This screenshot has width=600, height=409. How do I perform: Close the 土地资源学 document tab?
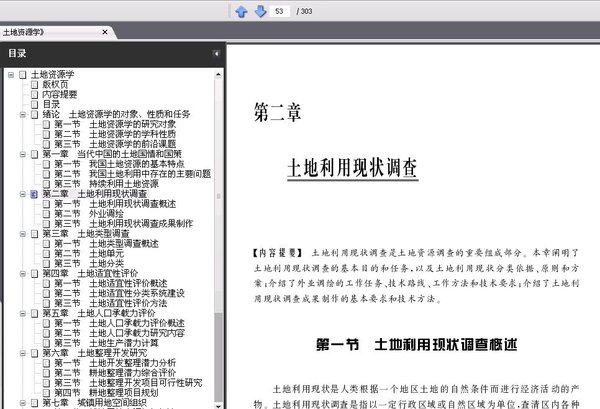click(x=104, y=33)
